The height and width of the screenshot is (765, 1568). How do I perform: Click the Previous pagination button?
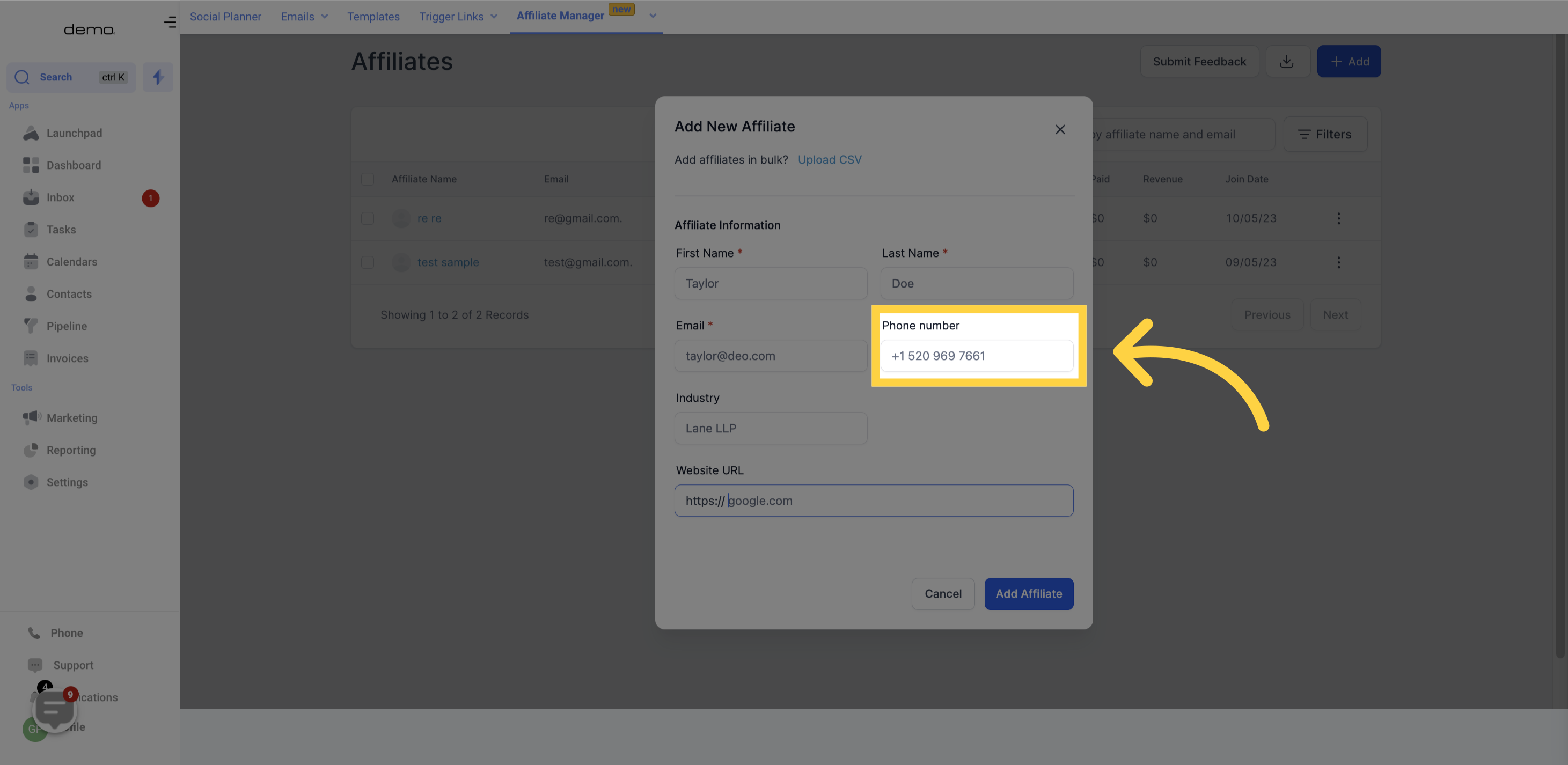(1267, 315)
